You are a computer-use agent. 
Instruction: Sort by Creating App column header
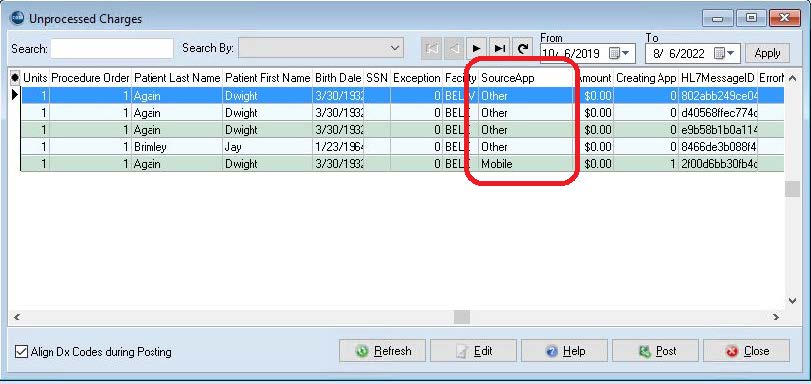click(x=645, y=78)
